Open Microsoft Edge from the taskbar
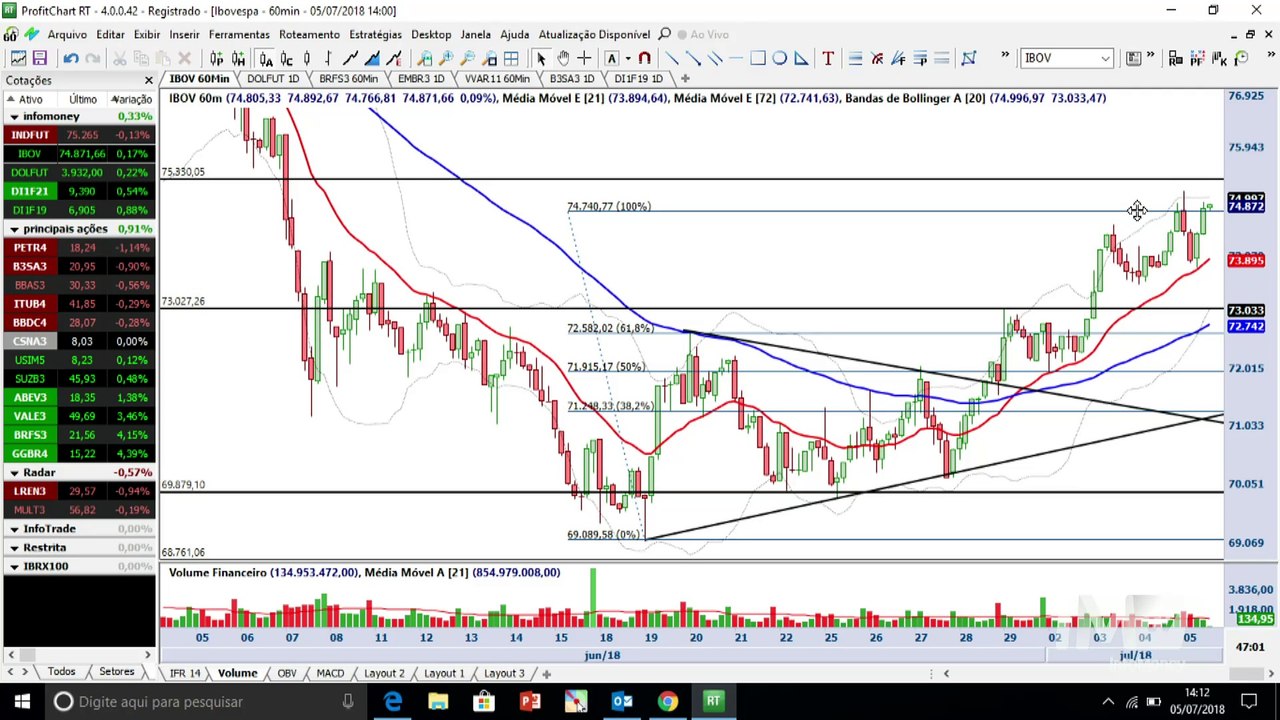1280x720 pixels. click(x=392, y=702)
